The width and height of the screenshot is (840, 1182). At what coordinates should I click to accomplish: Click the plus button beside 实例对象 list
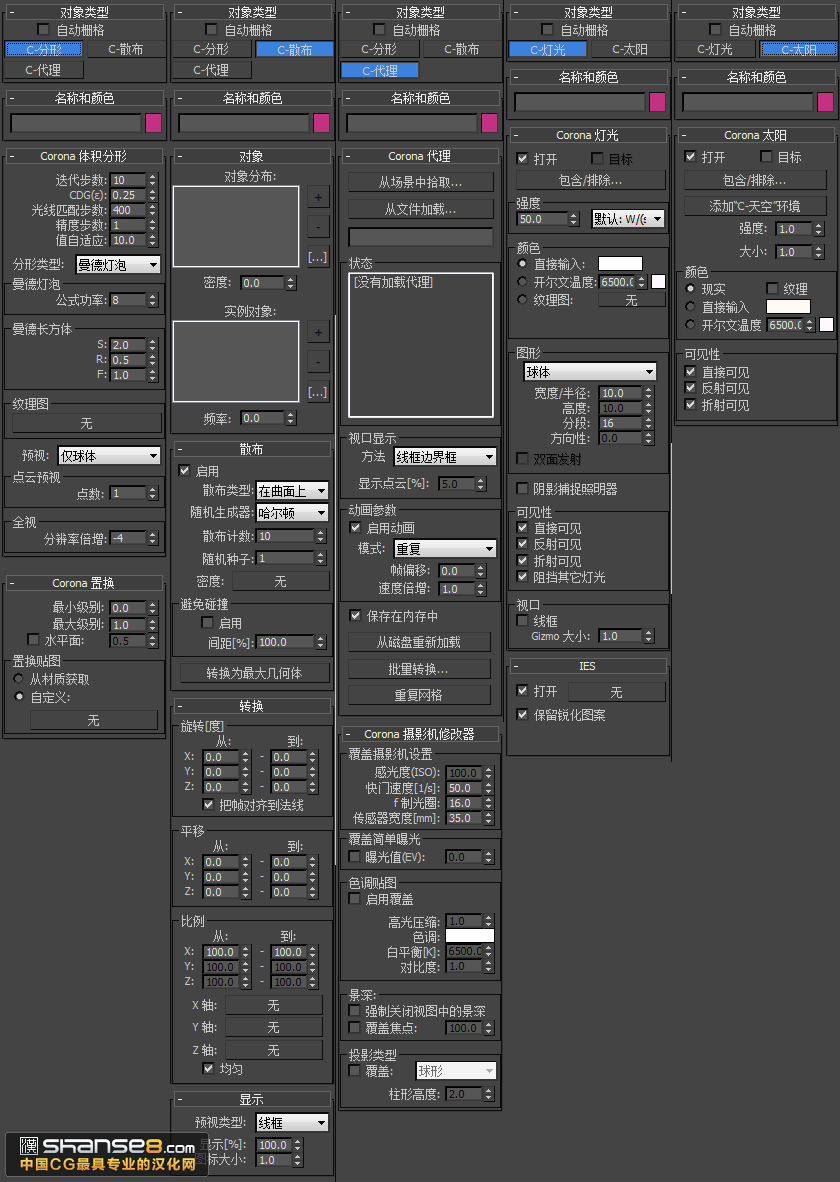click(318, 332)
